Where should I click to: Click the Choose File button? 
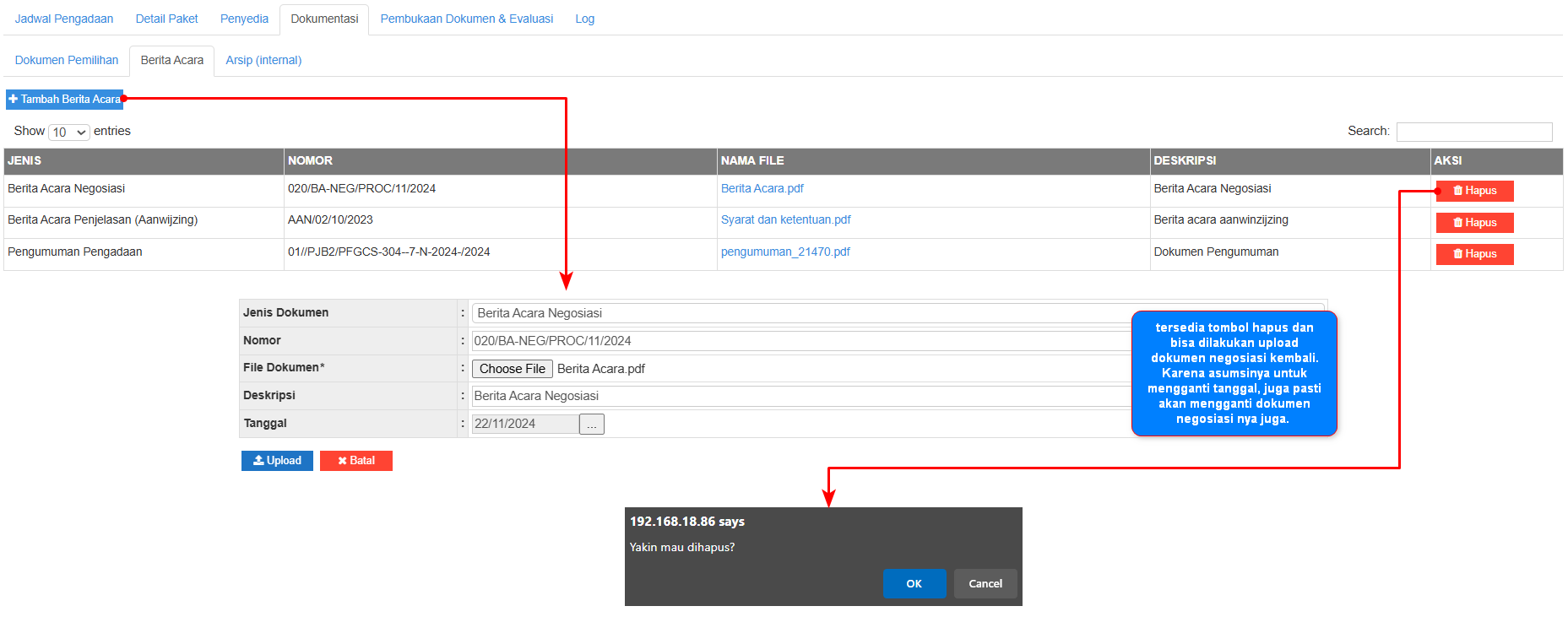[513, 369]
